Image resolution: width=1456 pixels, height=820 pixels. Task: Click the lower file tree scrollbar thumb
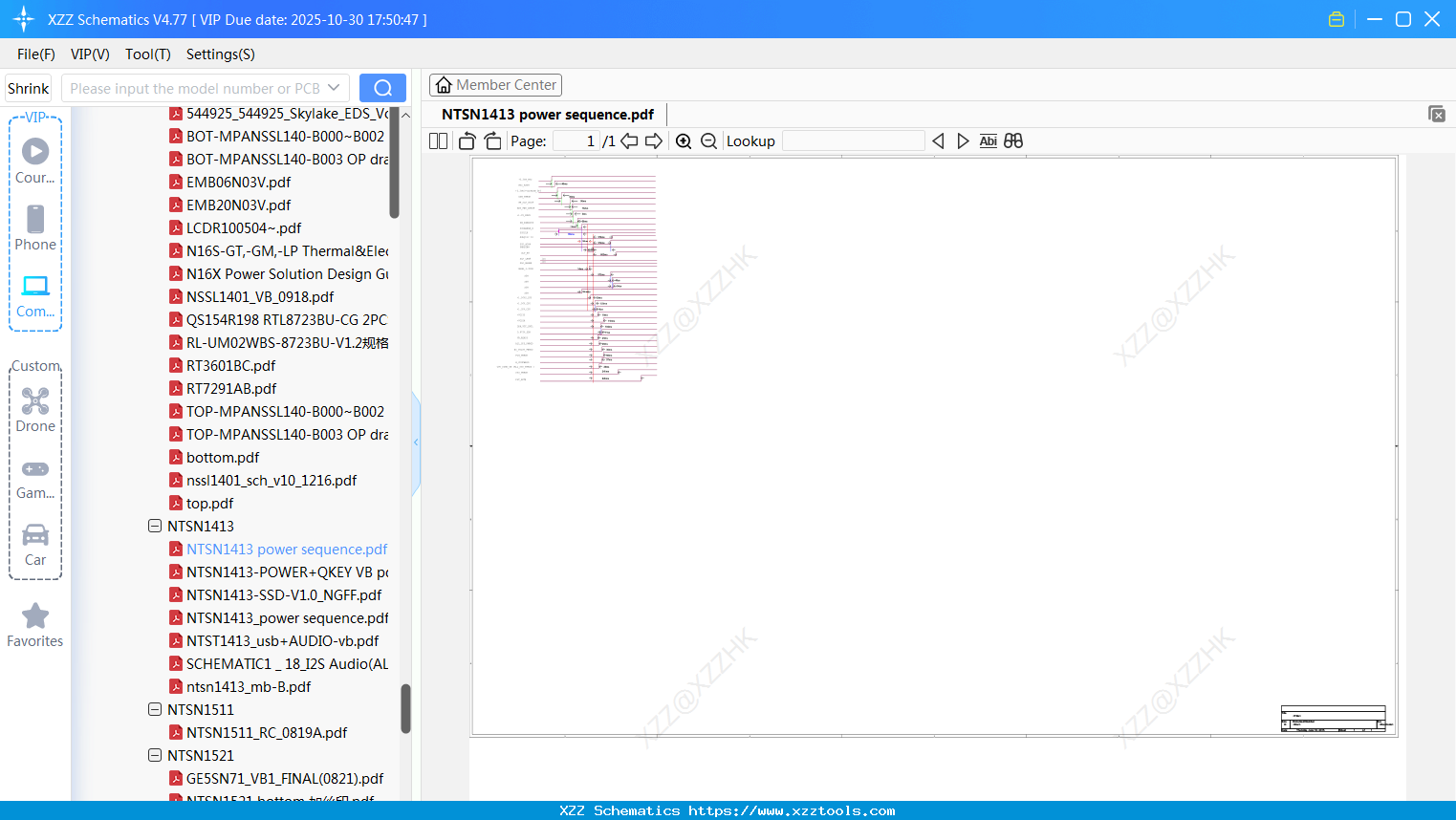point(405,708)
